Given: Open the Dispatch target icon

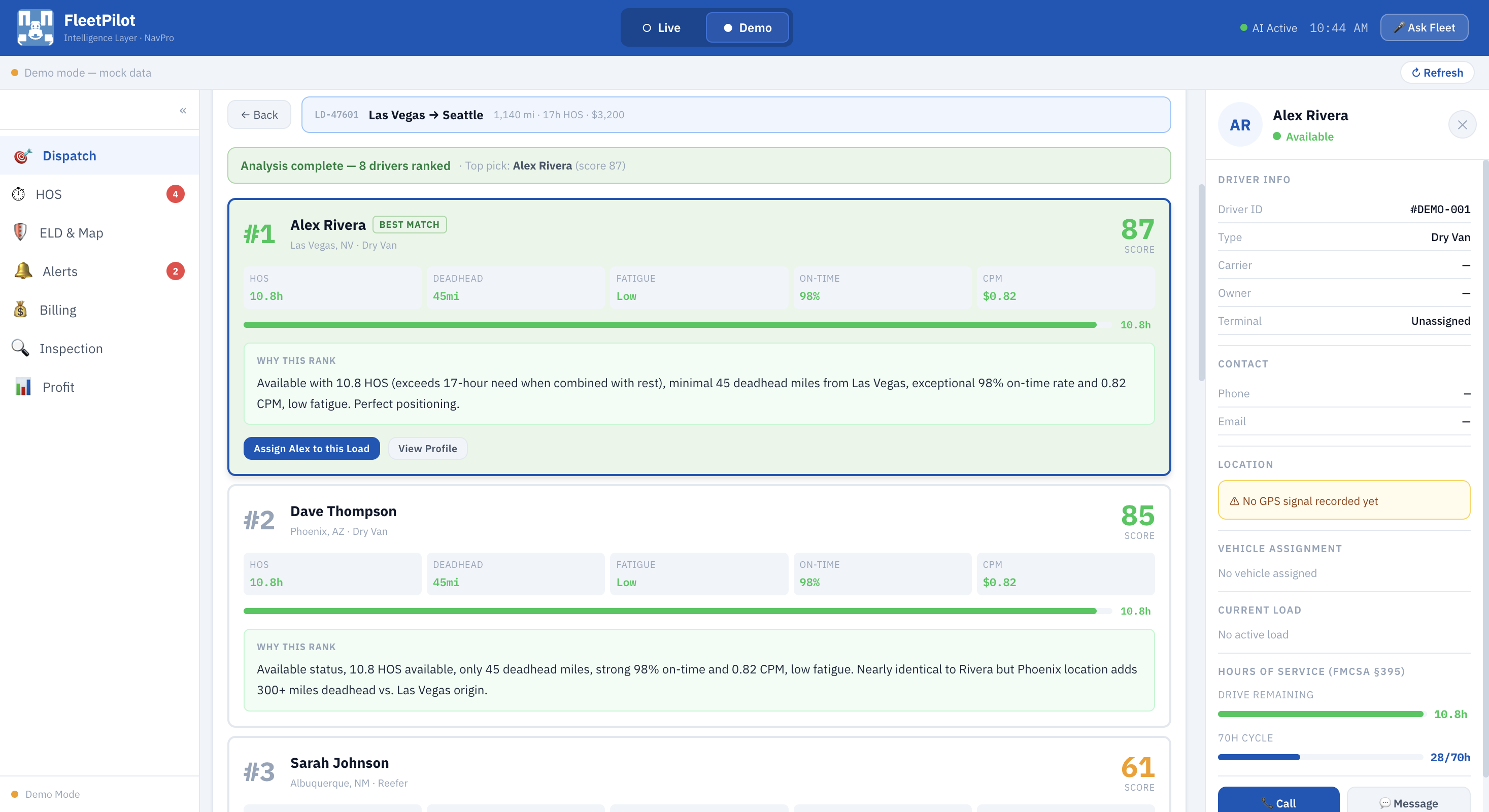Looking at the screenshot, I should pos(22,156).
